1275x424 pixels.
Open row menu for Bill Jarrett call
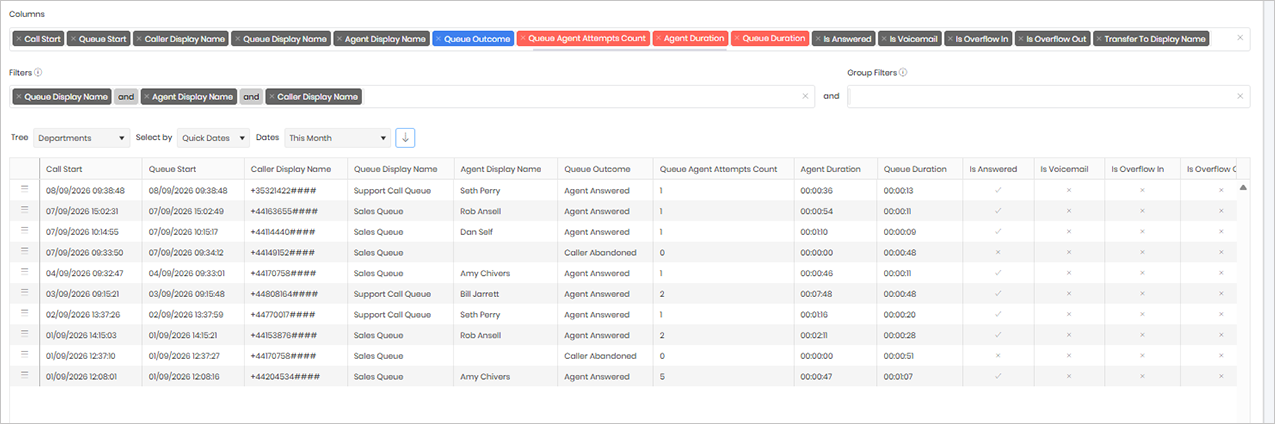(24, 294)
